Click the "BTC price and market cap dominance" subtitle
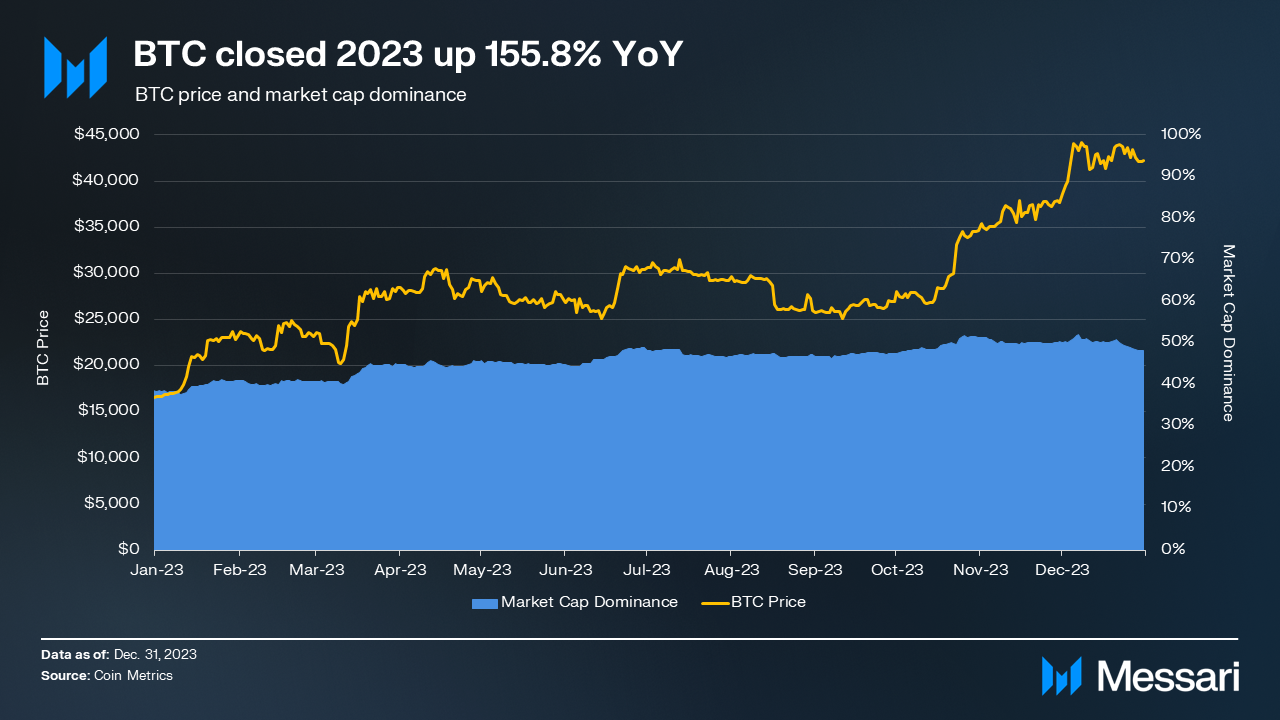 301,95
